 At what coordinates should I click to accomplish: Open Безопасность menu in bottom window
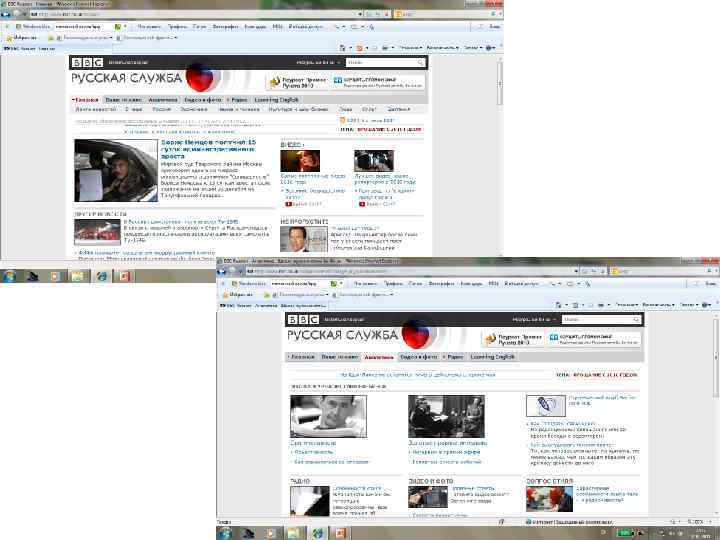(x=660, y=305)
